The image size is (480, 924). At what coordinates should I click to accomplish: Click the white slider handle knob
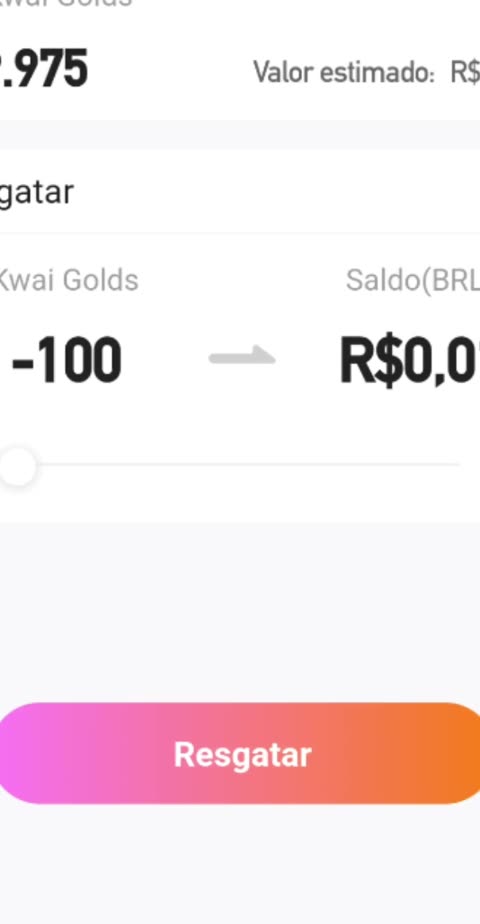tap(16, 466)
